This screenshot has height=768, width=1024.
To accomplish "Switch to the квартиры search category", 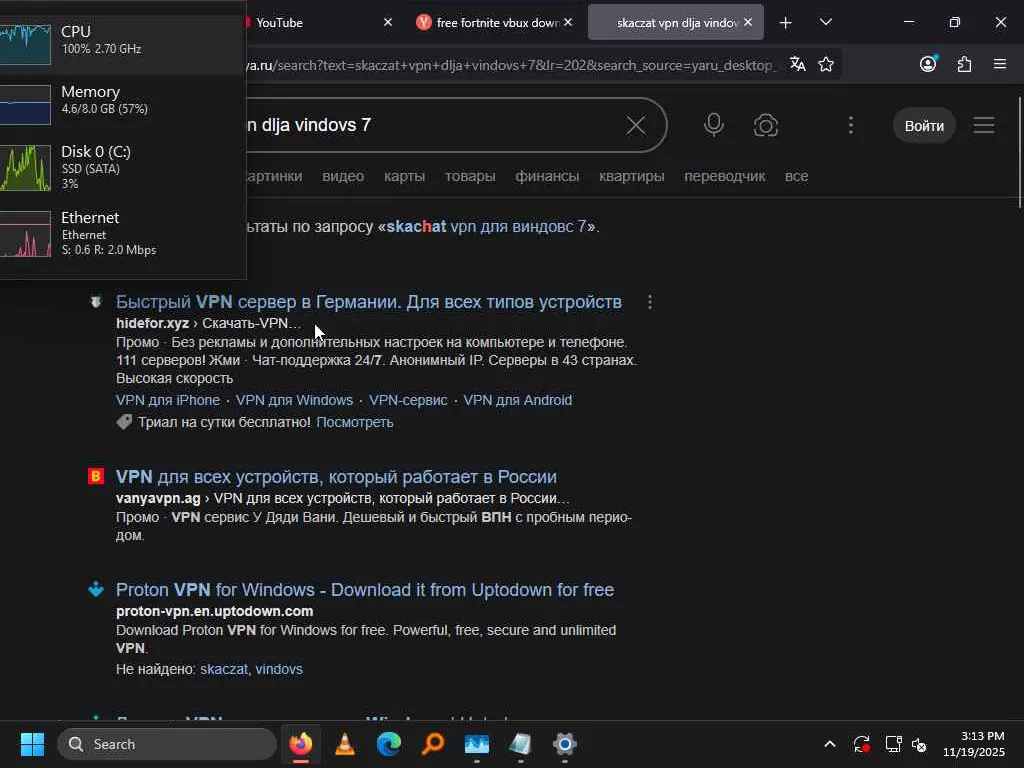I will (632, 176).
